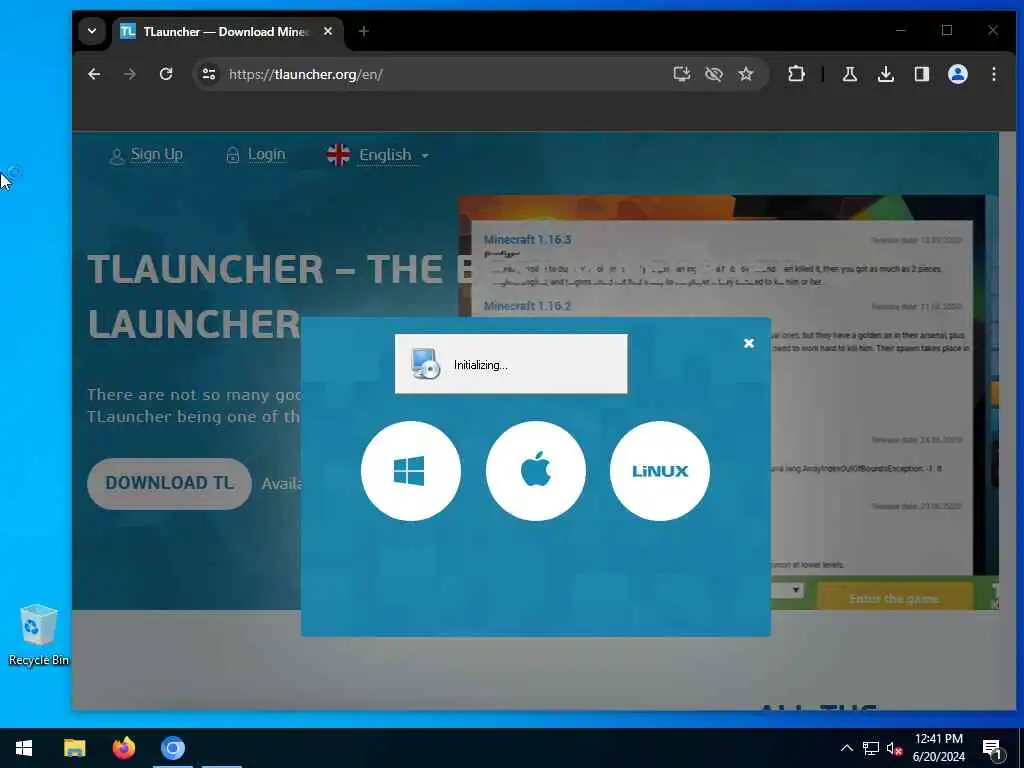
Task: Open the three-dot browser menu
Action: [x=993, y=74]
